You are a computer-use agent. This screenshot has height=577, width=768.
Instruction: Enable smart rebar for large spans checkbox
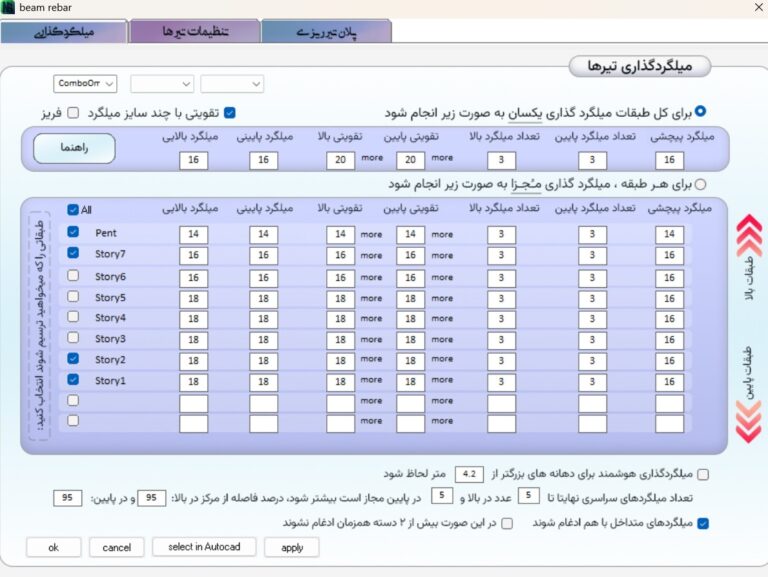point(703,474)
